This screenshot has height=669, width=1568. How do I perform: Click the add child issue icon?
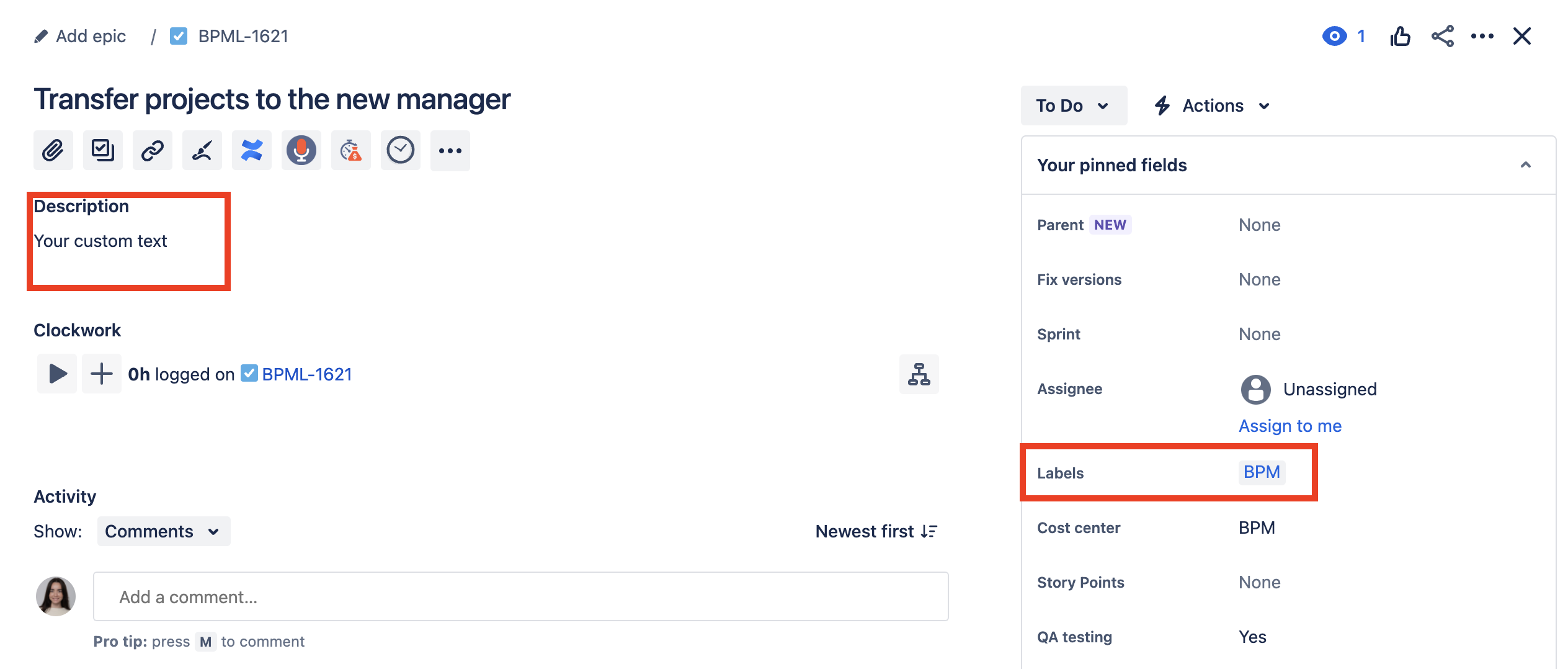pyautogui.click(x=103, y=150)
